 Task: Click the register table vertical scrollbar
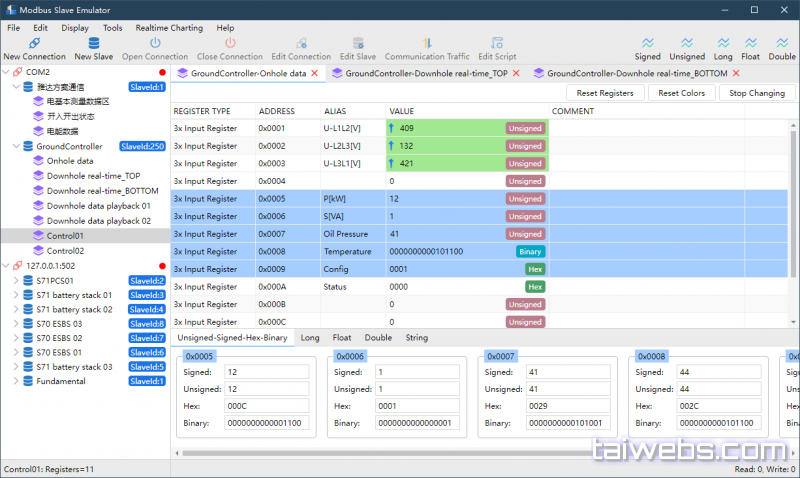pyautogui.click(x=794, y=200)
